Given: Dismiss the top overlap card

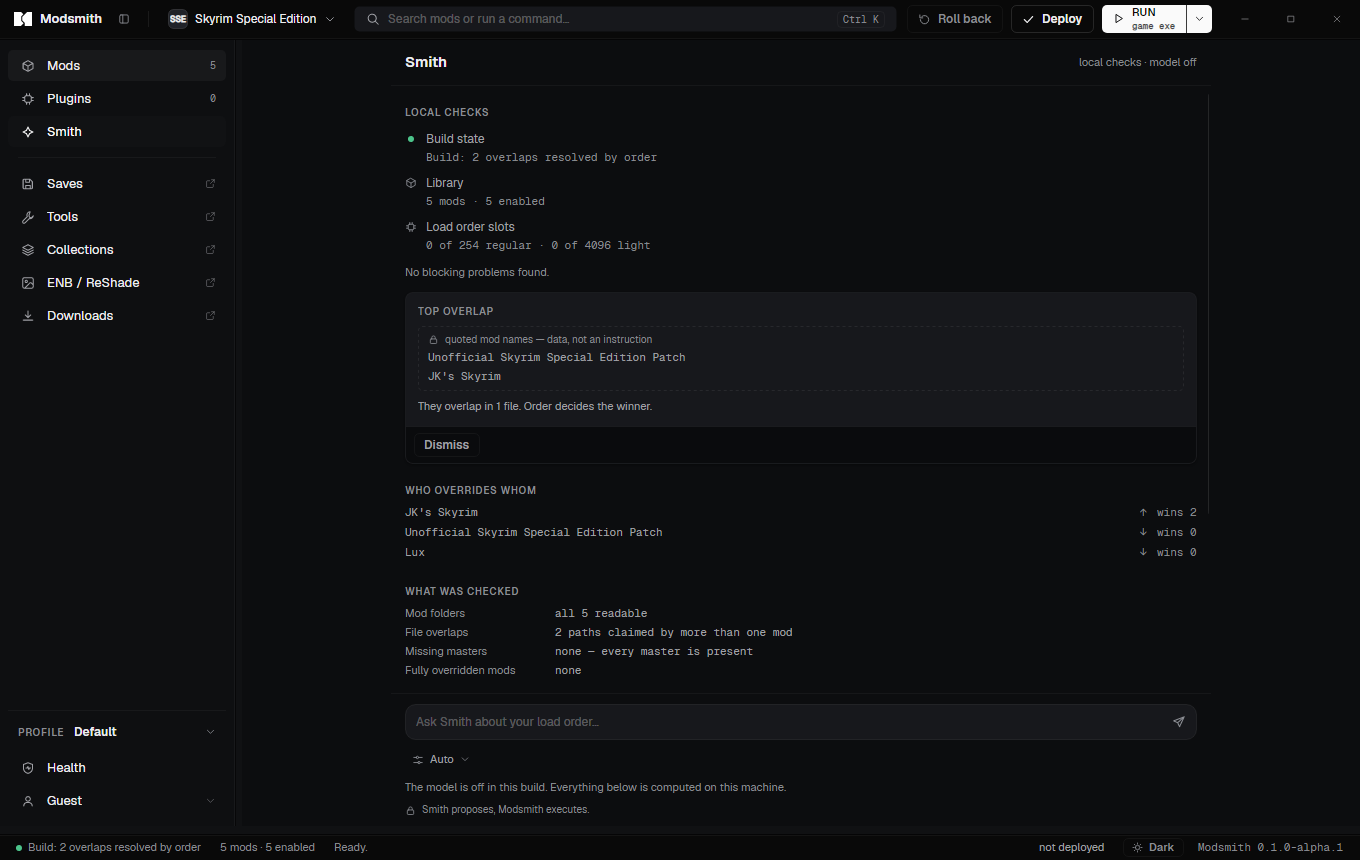Looking at the screenshot, I should pos(446,445).
